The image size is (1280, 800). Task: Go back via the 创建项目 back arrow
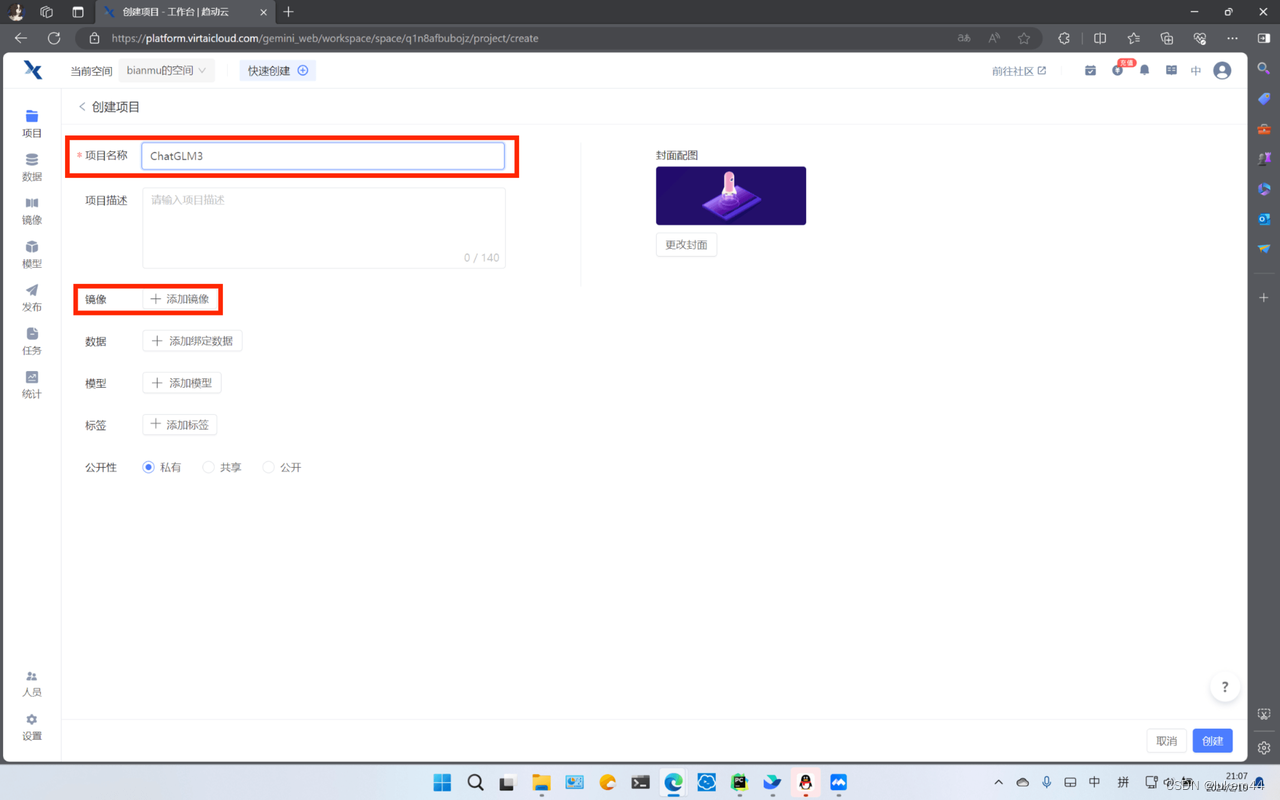click(x=82, y=107)
